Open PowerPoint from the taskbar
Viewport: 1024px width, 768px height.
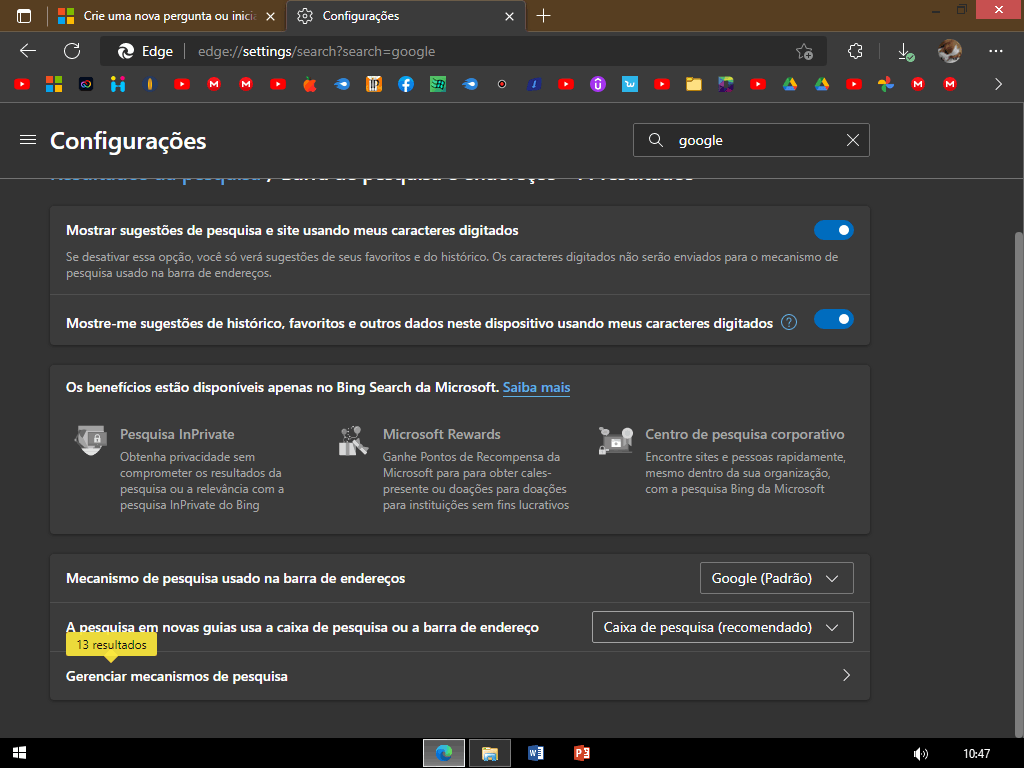(581, 753)
